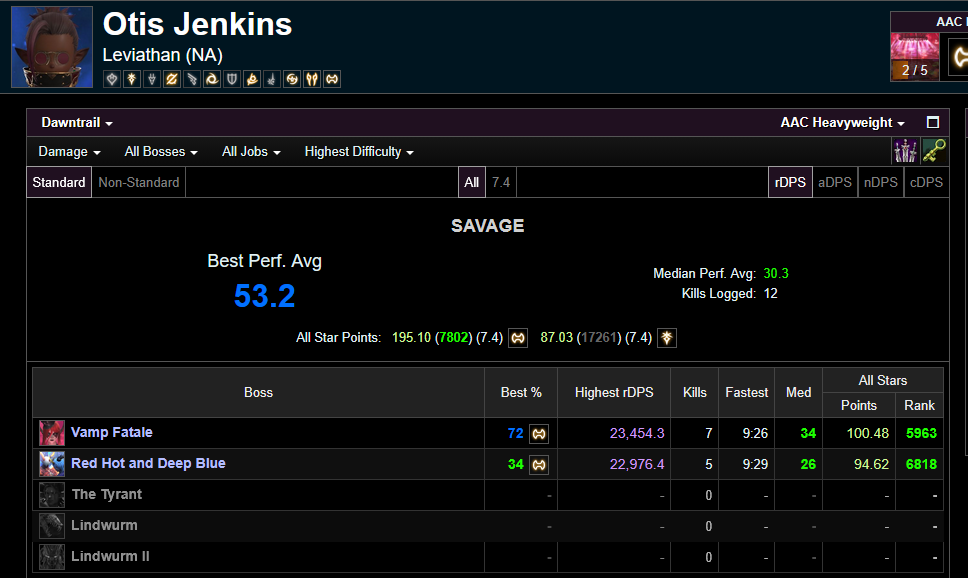968x578 pixels.
Task: Open The Tyrant boss link
Action: [x=107, y=494]
